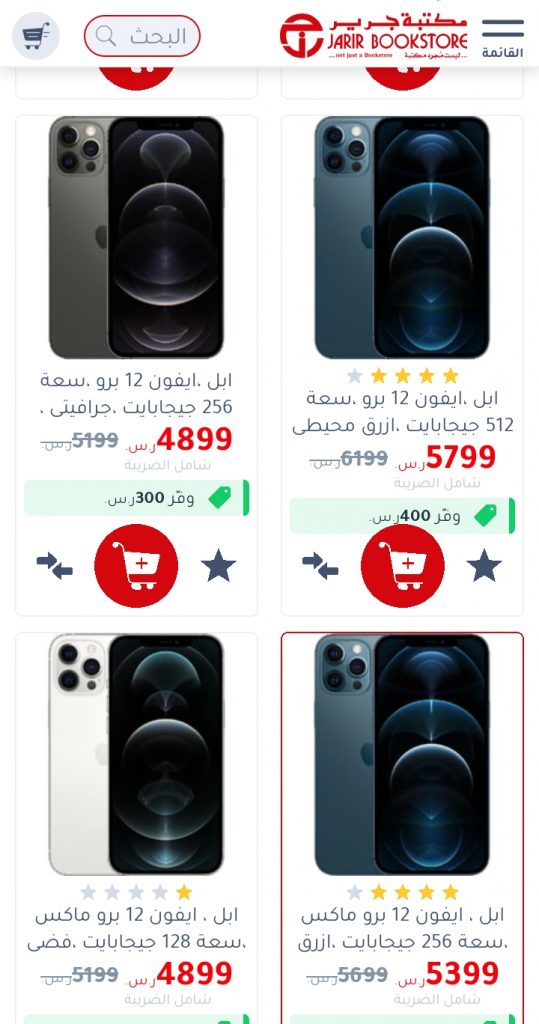This screenshot has width=539, height=1024.
Task: Open pacific blue iPhone 12 Pro 512GB image
Action: (x=402, y=238)
